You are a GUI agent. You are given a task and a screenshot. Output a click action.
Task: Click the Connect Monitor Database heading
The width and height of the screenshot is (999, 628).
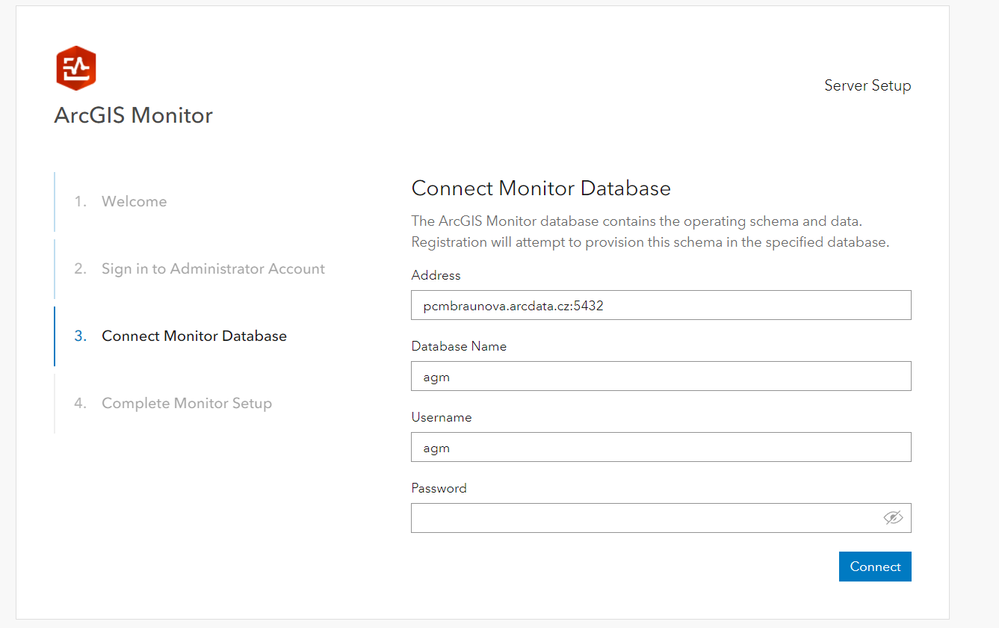point(541,188)
